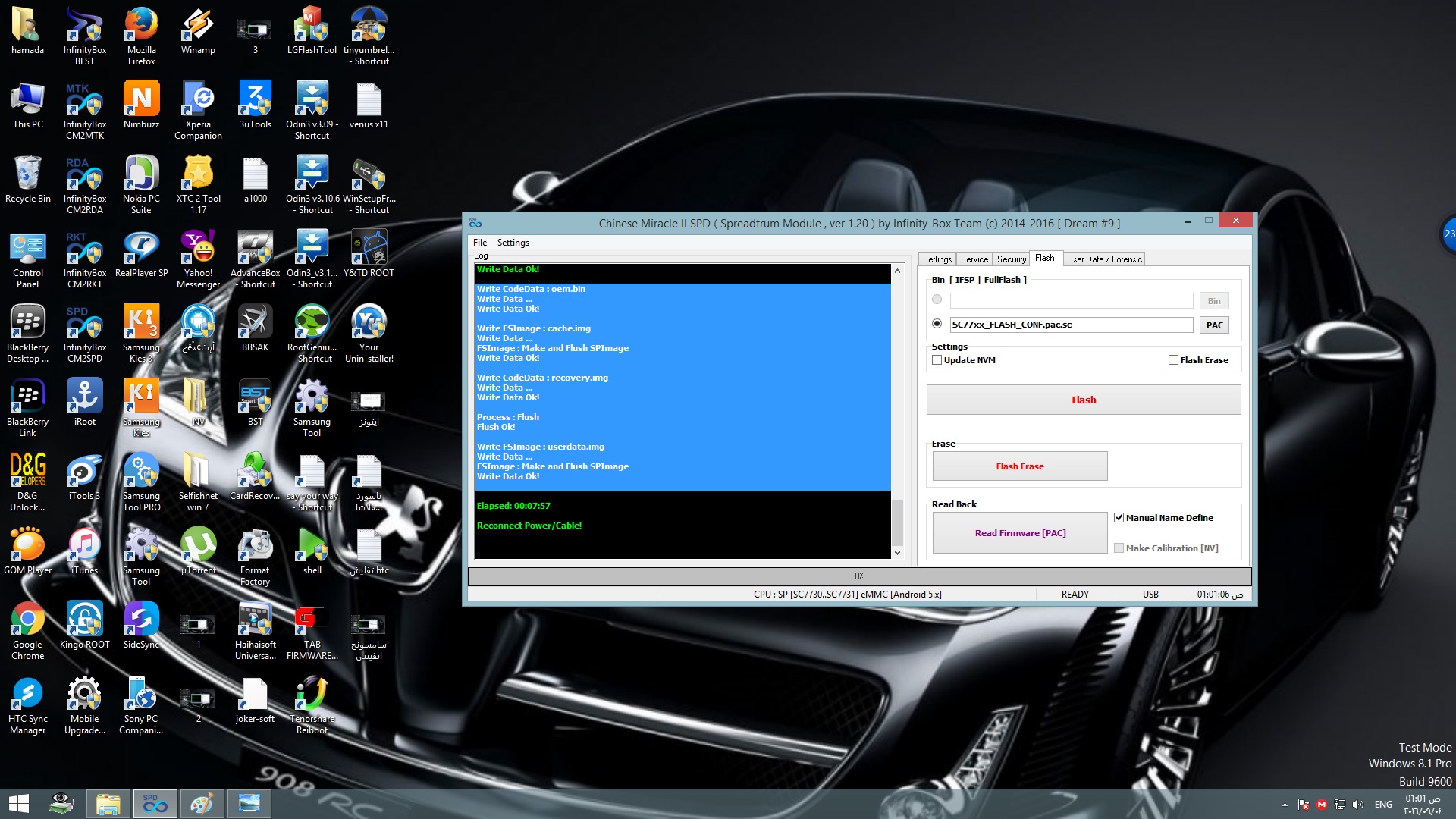Open the BBSAK desktop icon
This screenshot has width=1456, height=819.
[255, 328]
